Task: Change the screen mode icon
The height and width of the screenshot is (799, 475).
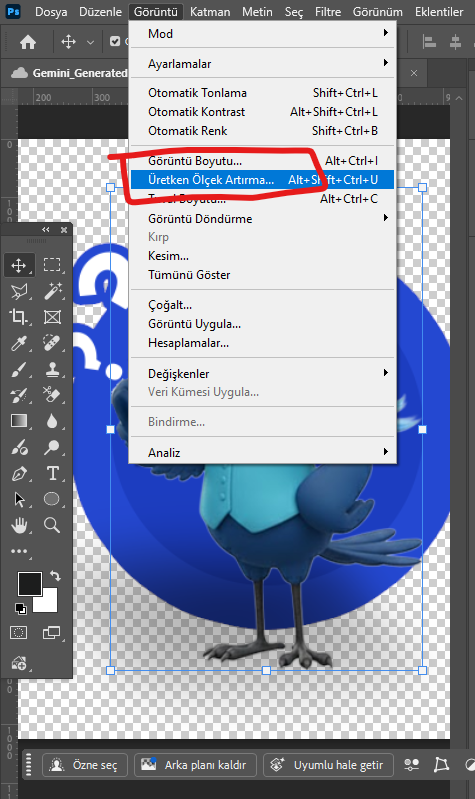Action: 52,633
